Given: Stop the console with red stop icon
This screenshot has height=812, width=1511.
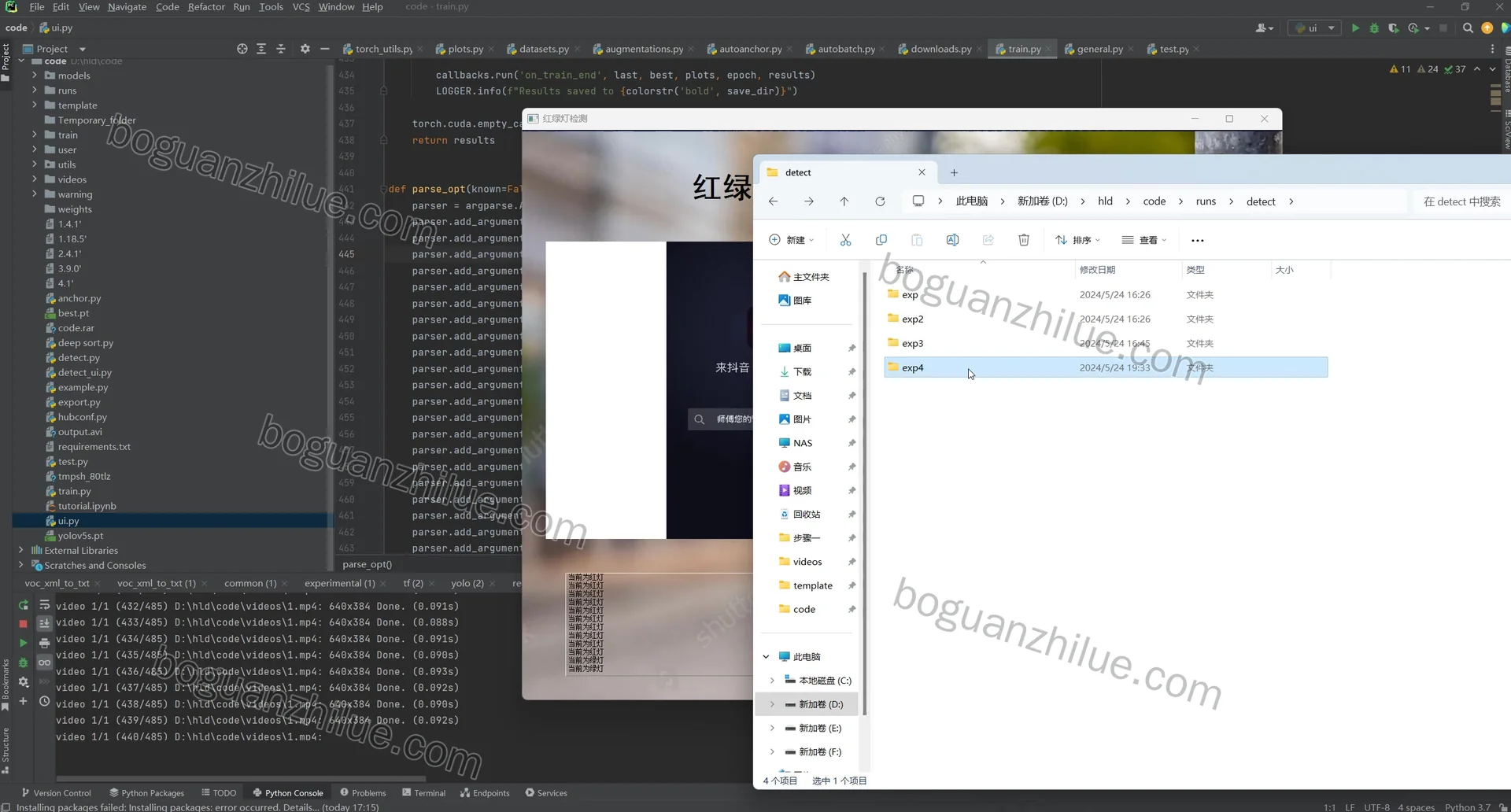Looking at the screenshot, I should (24, 623).
